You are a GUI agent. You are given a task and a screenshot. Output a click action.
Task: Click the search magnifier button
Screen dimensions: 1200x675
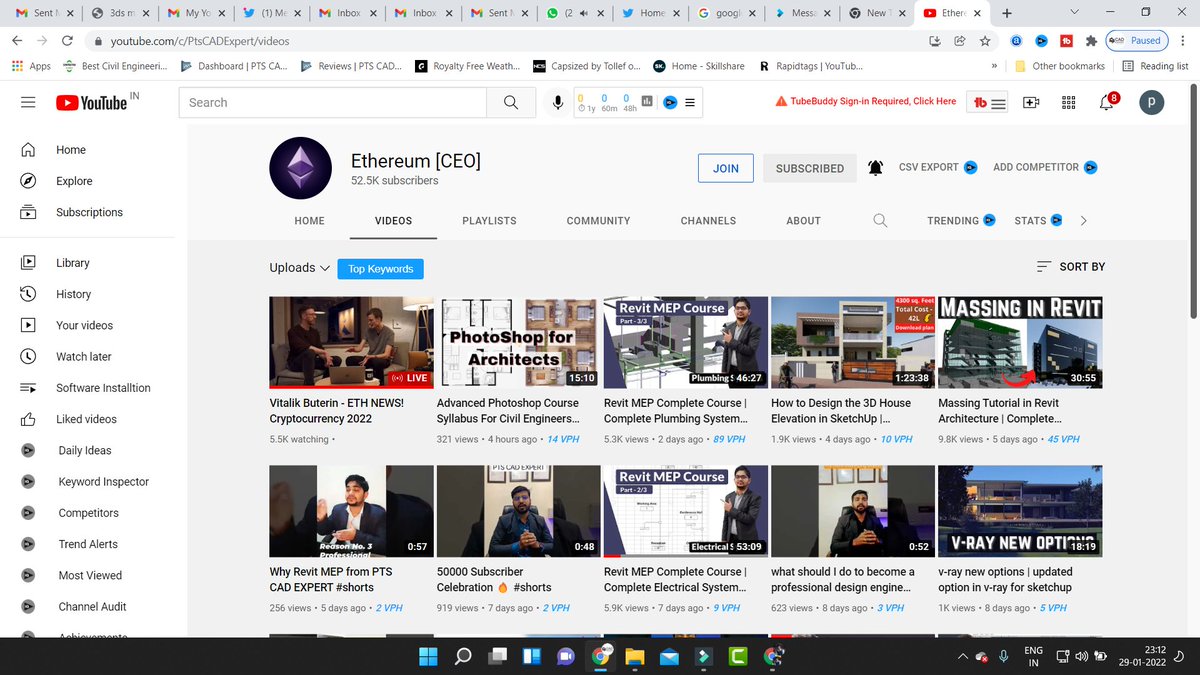coord(511,102)
